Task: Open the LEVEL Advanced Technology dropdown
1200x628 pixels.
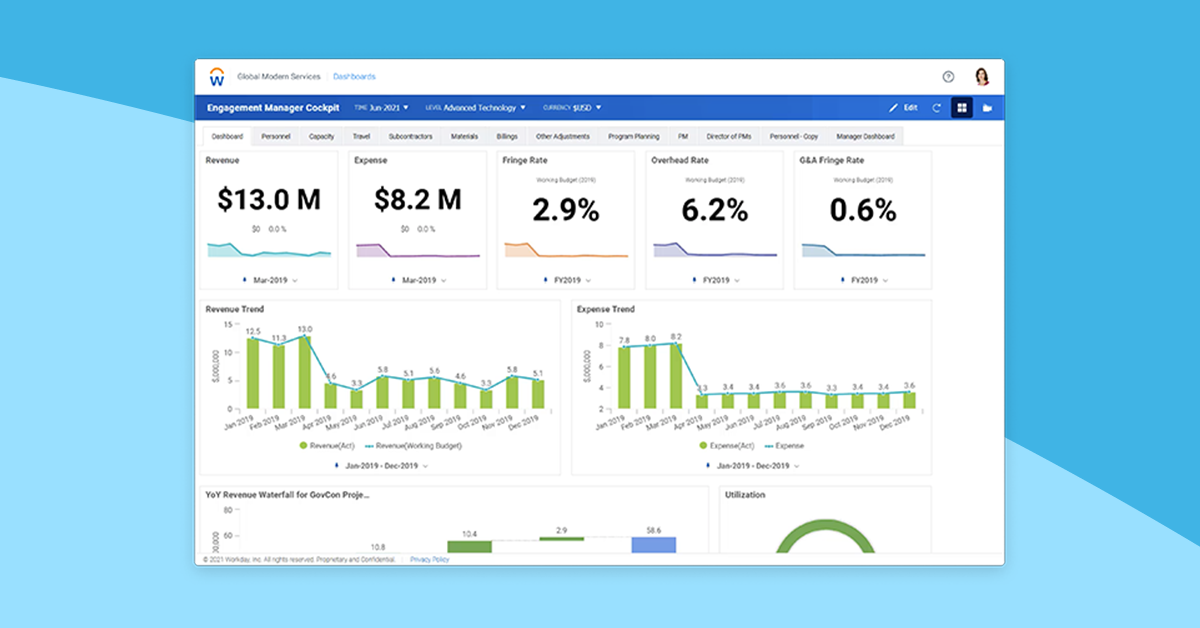Action: [x=476, y=107]
